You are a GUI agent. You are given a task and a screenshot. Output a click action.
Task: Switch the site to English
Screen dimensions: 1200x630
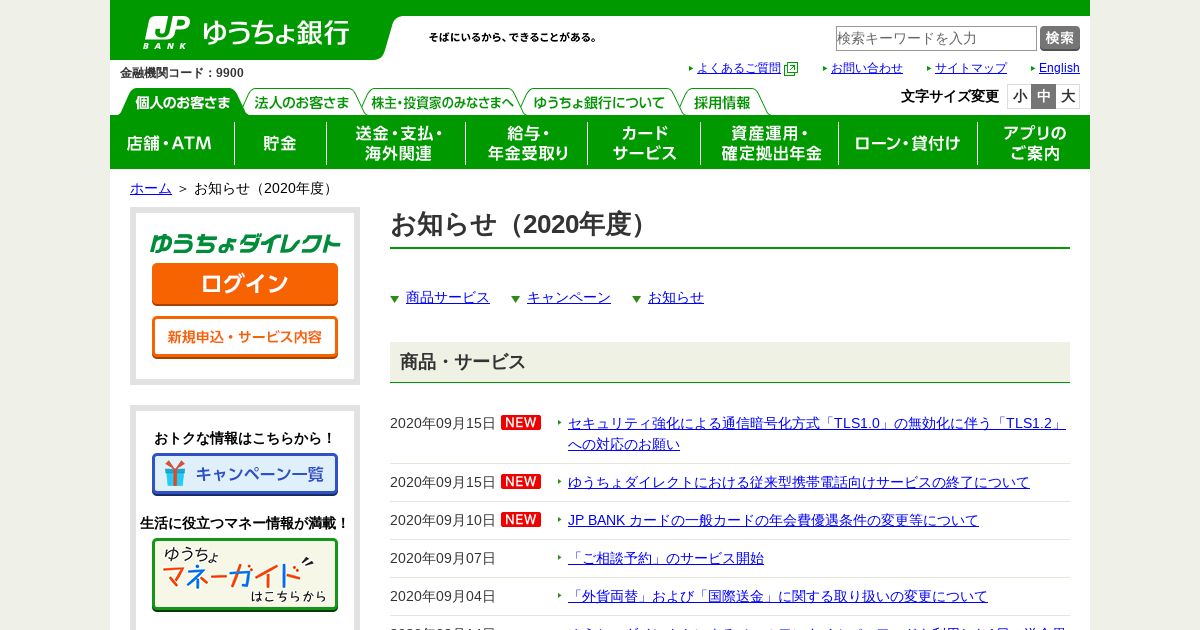click(1059, 68)
